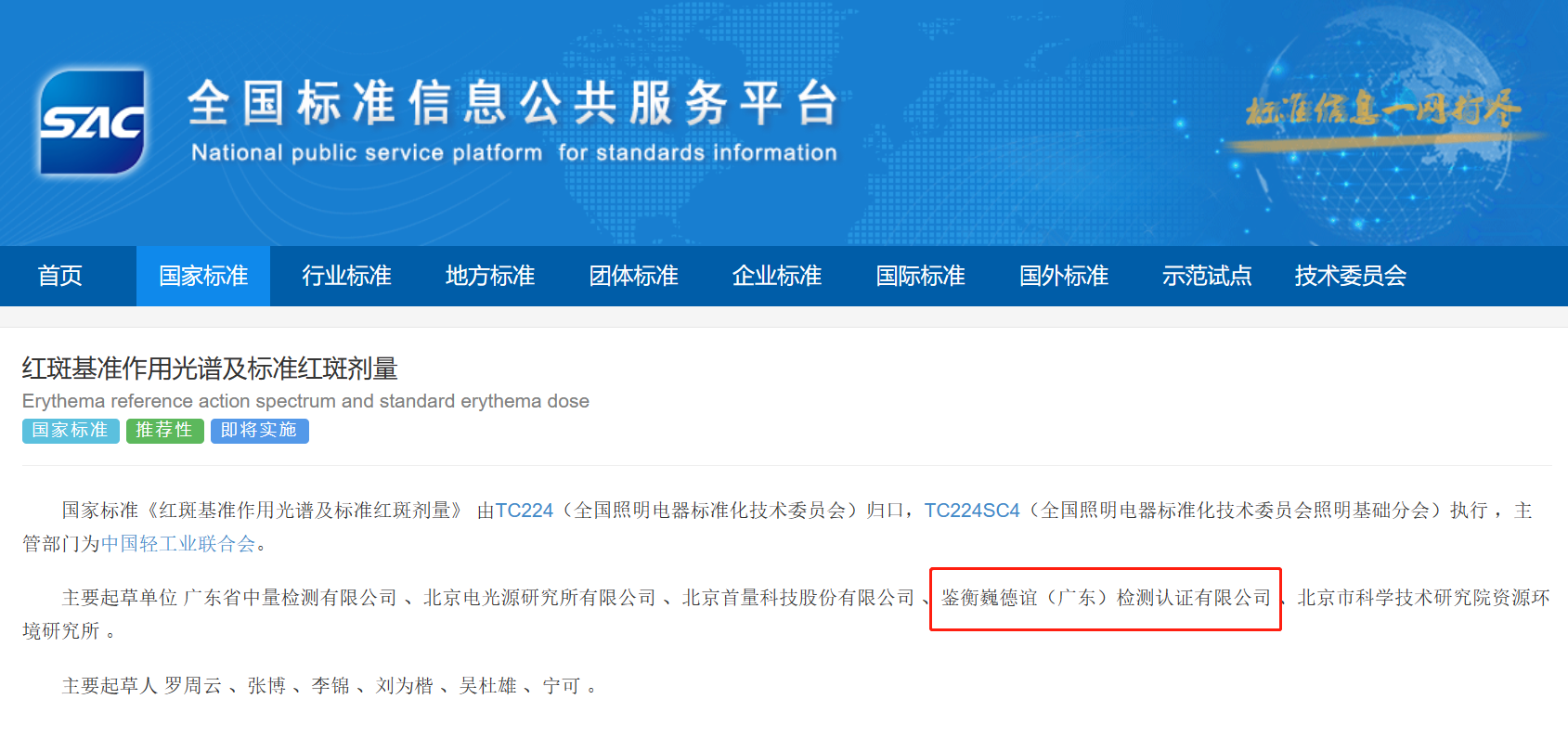Click drafting unit 北京电光源研究所有限公司
The height and width of the screenshot is (738, 1568).
point(539,598)
